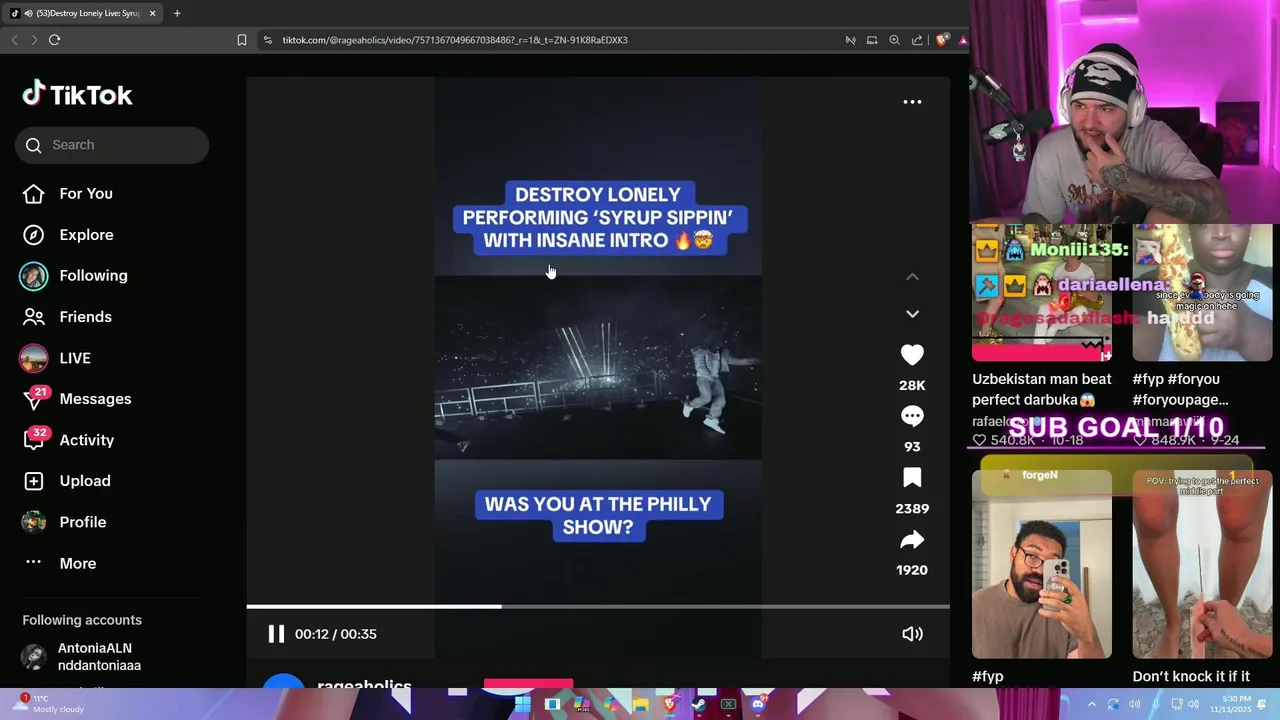Open the AntoniaALN following account
Image resolution: width=1280 pixels, height=720 pixels.
(82, 657)
